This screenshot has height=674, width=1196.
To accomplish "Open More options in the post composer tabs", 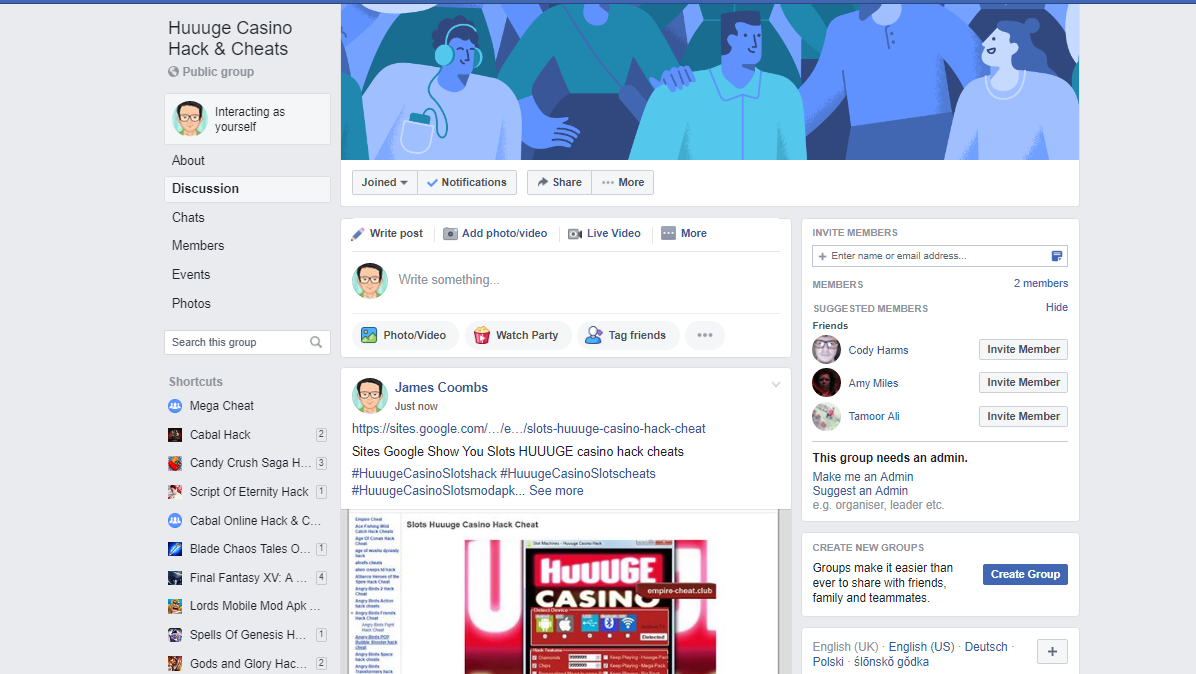I will 684,233.
